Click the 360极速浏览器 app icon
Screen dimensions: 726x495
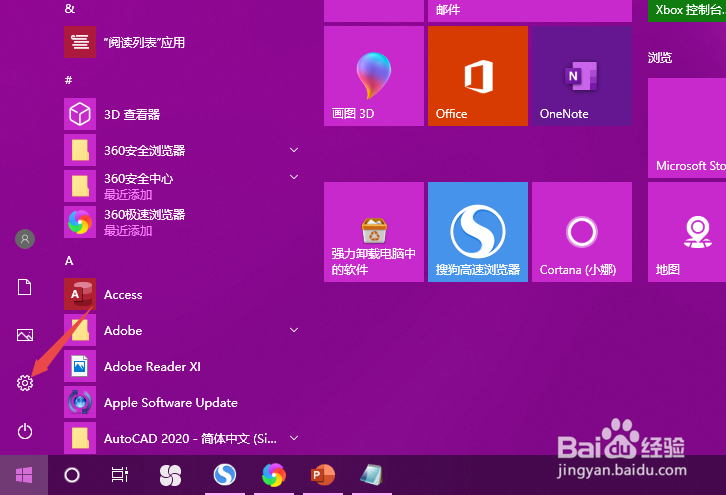(x=80, y=222)
